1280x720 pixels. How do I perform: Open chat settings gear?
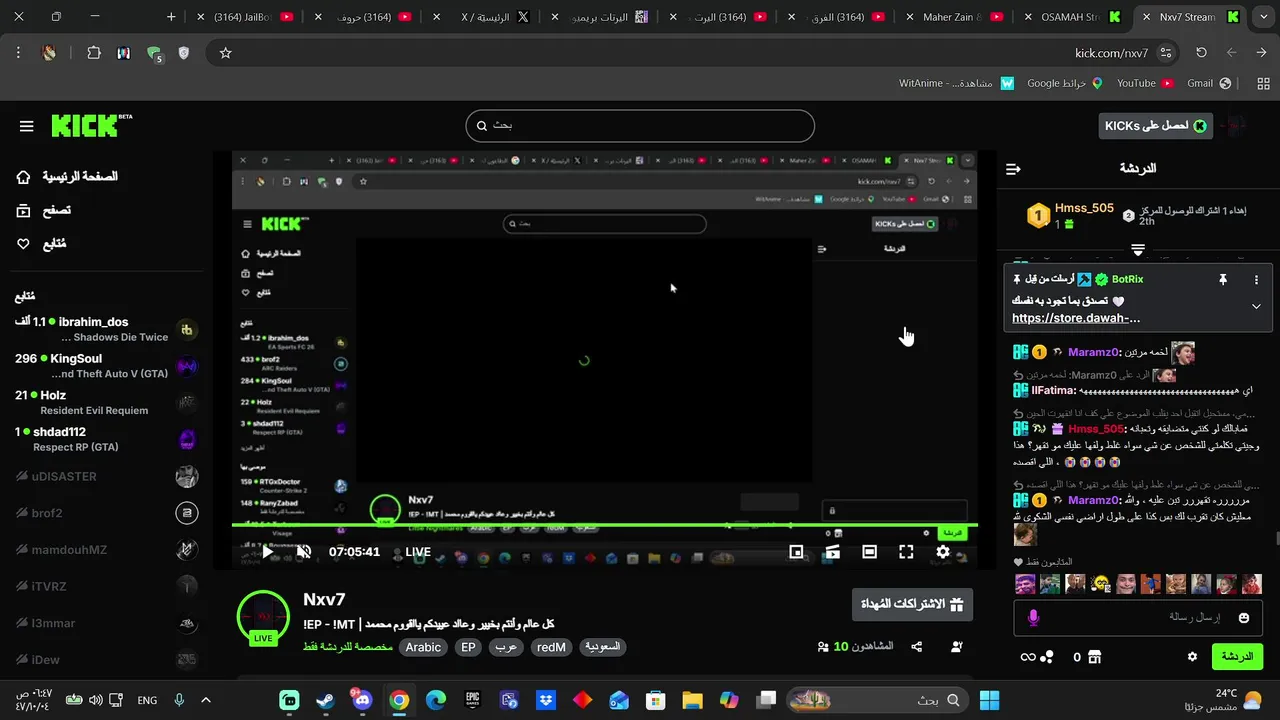[x=1192, y=657]
